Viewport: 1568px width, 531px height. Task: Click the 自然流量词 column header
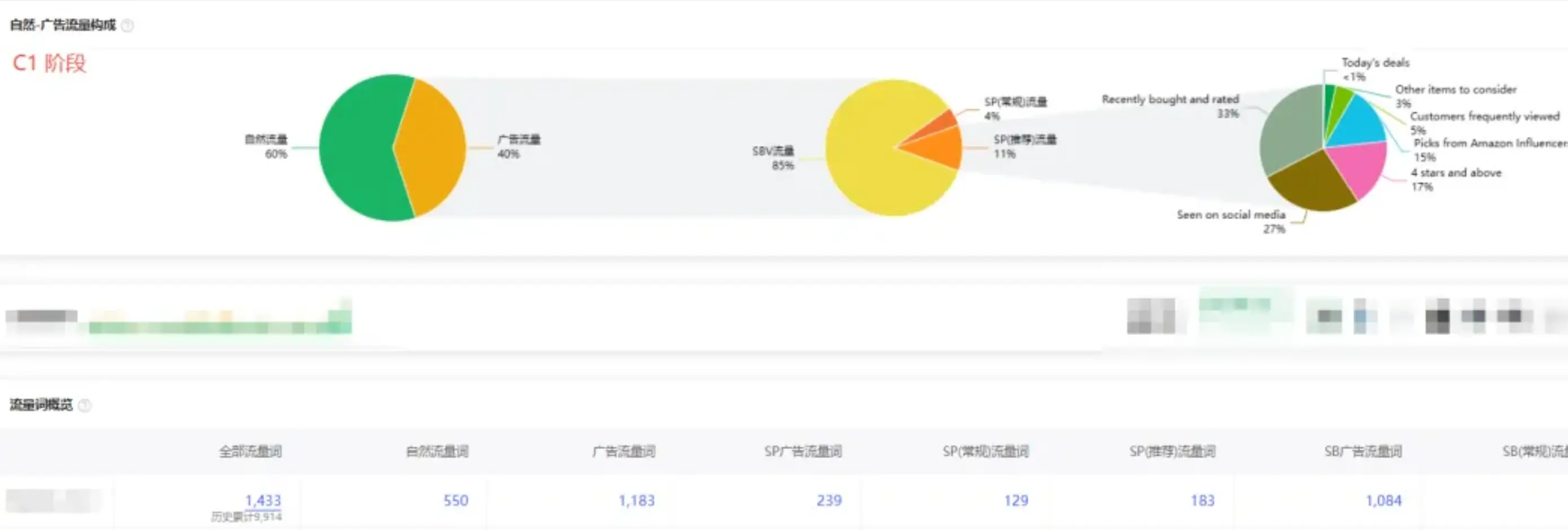point(437,452)
